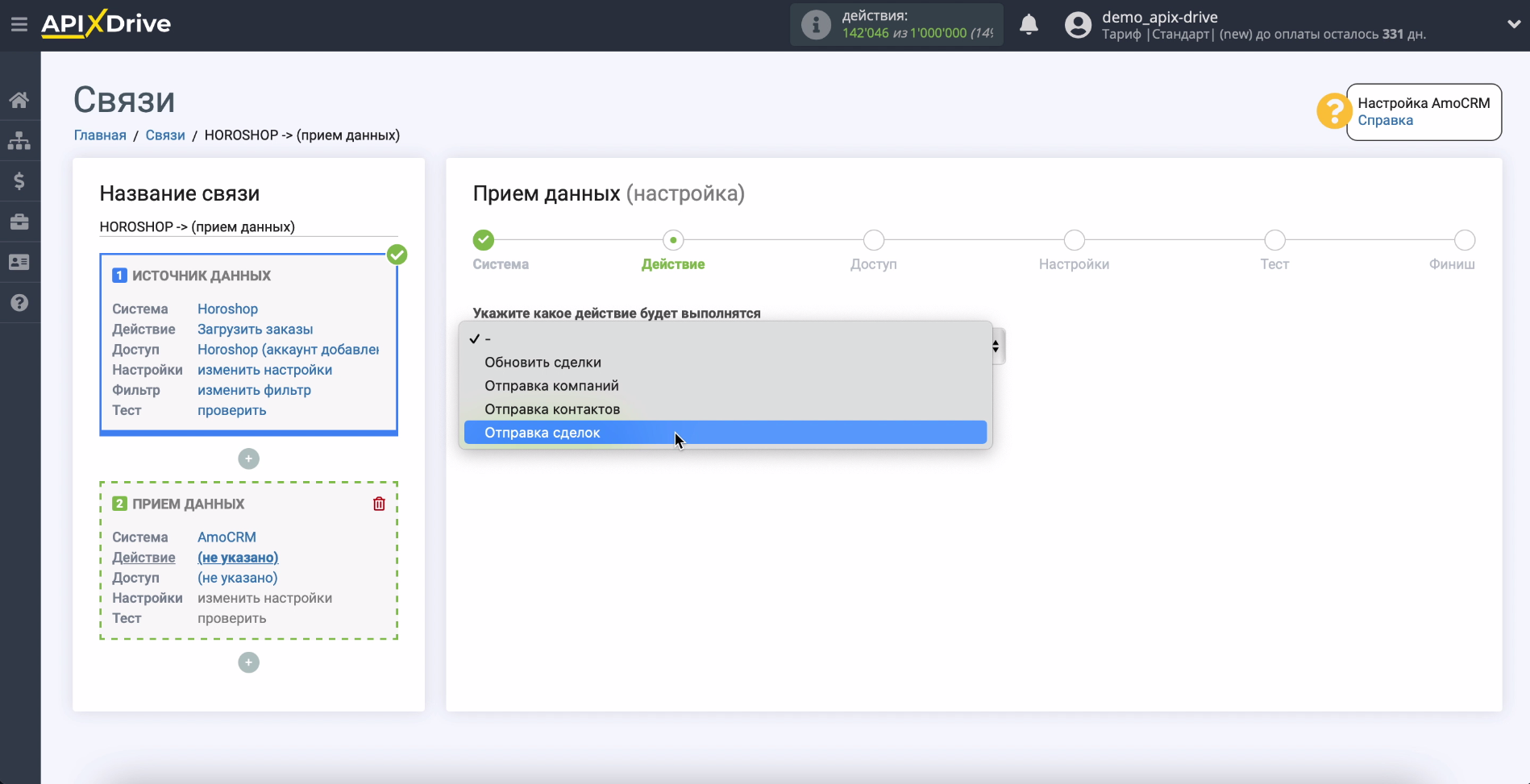The image size is (1530, 784).
Task: Select the Действие wizard step
Action: (673, 240)
